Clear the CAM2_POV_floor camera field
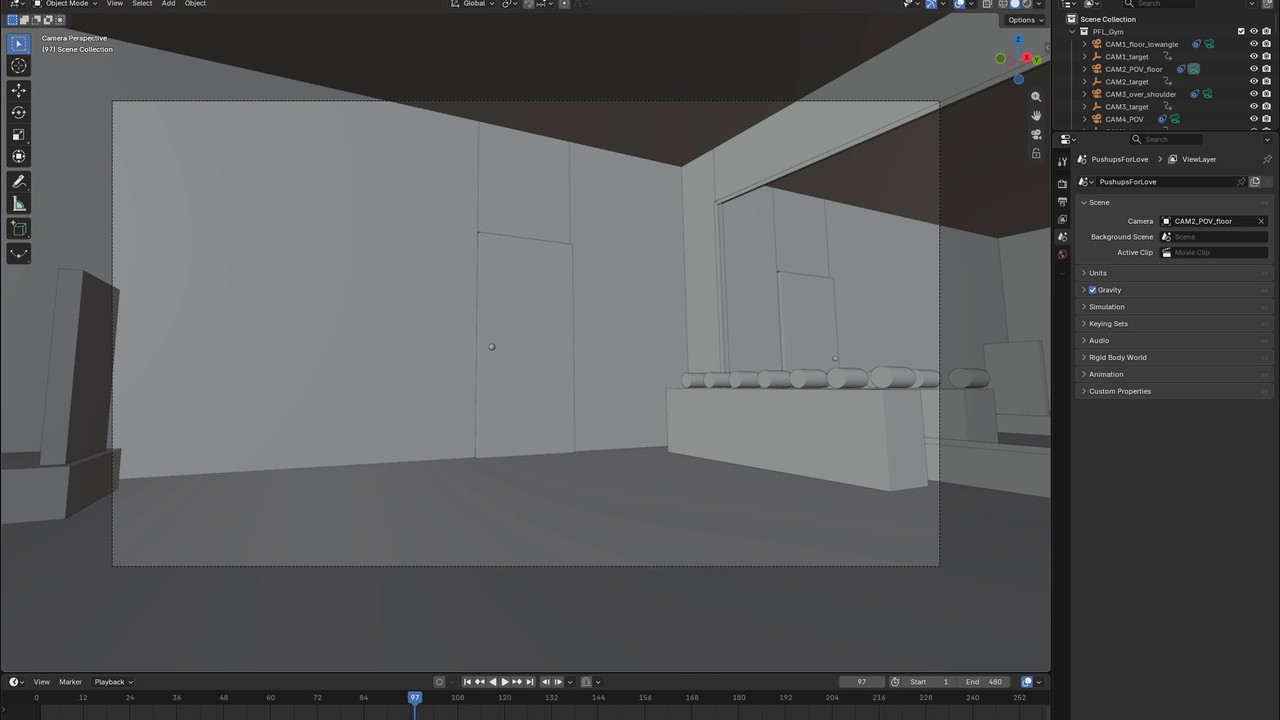This screenshot has width=1280, height=720. [1261, 221]
